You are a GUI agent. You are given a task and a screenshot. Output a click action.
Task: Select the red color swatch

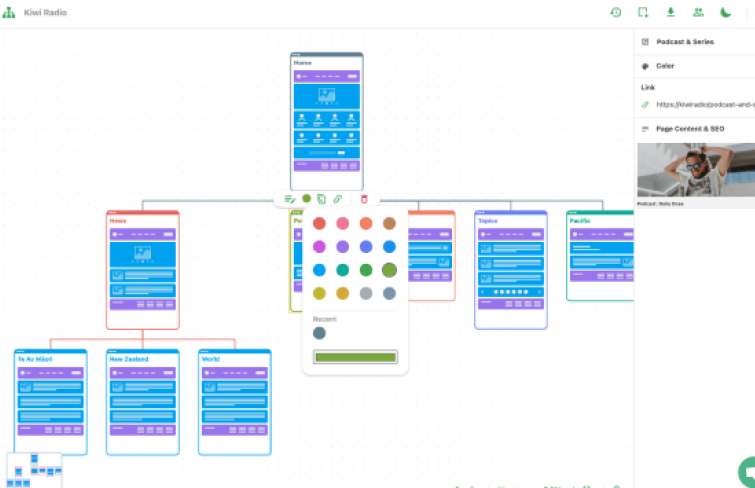coord(319,224)
